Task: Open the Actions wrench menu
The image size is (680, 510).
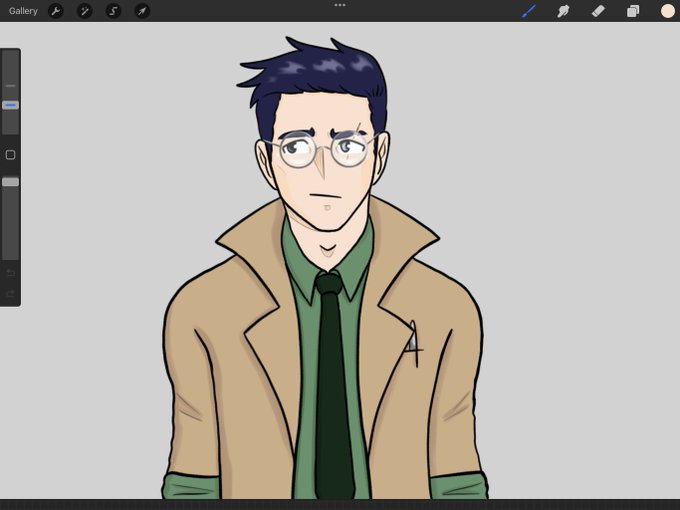Action: click(x=56, y=11)
